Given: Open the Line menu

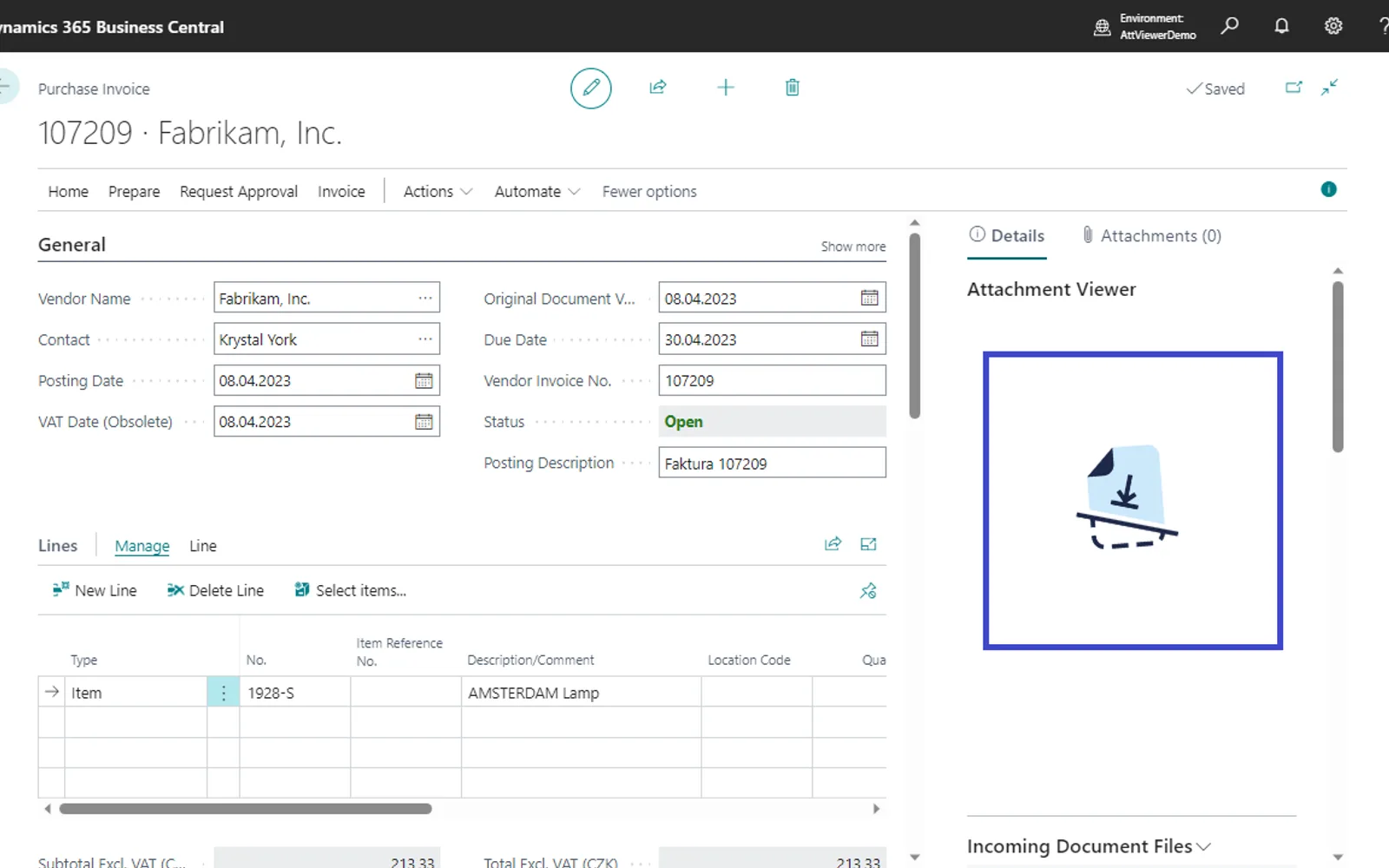Looking at the screenshot, I should click(x=203, y=546).
